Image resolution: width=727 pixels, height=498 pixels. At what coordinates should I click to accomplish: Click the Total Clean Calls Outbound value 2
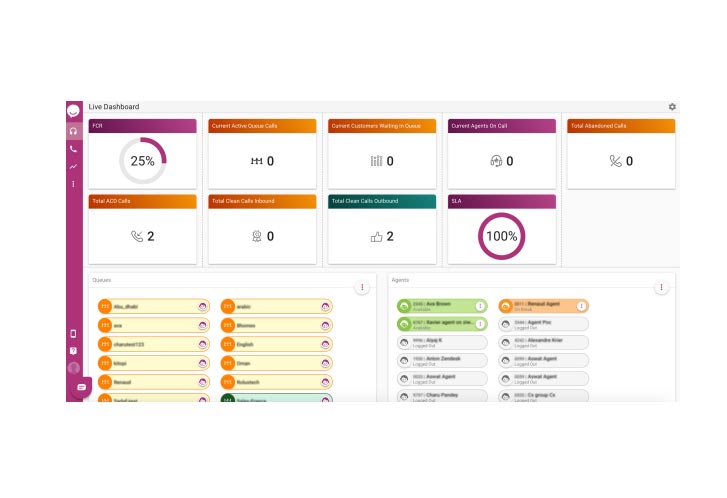tap(390, 236)
